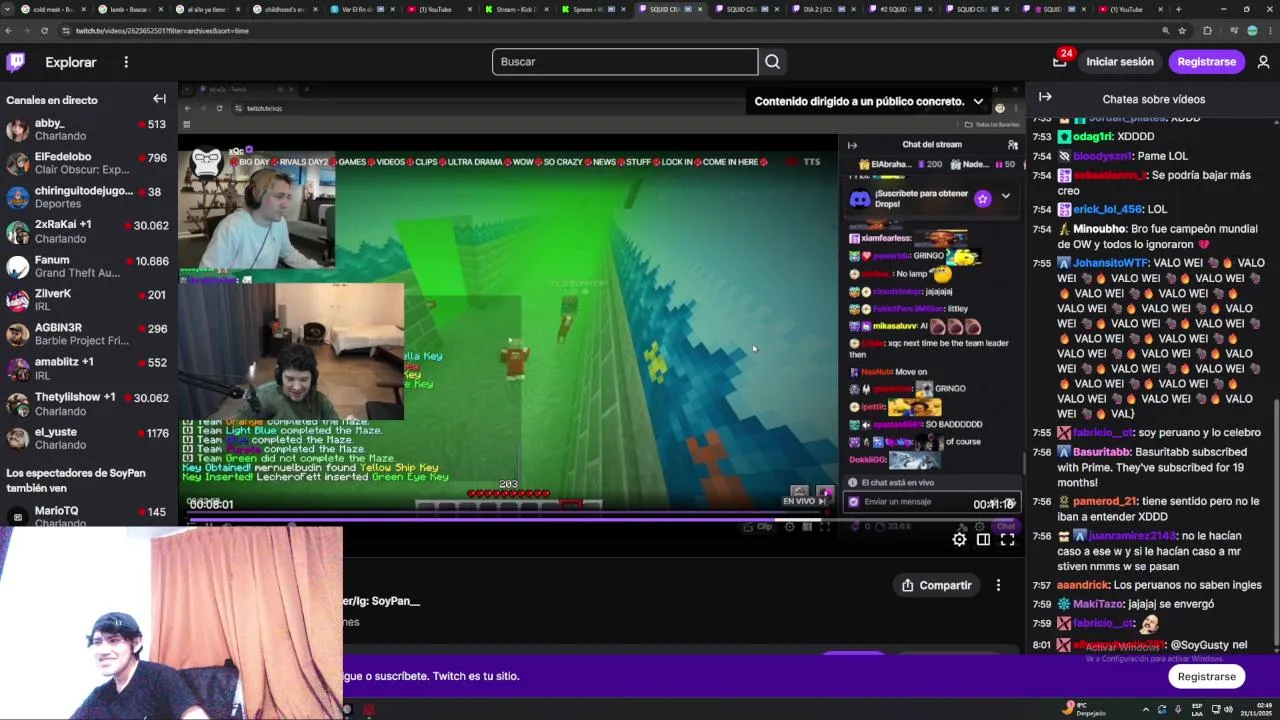Select the amablitz channel row

88,368
